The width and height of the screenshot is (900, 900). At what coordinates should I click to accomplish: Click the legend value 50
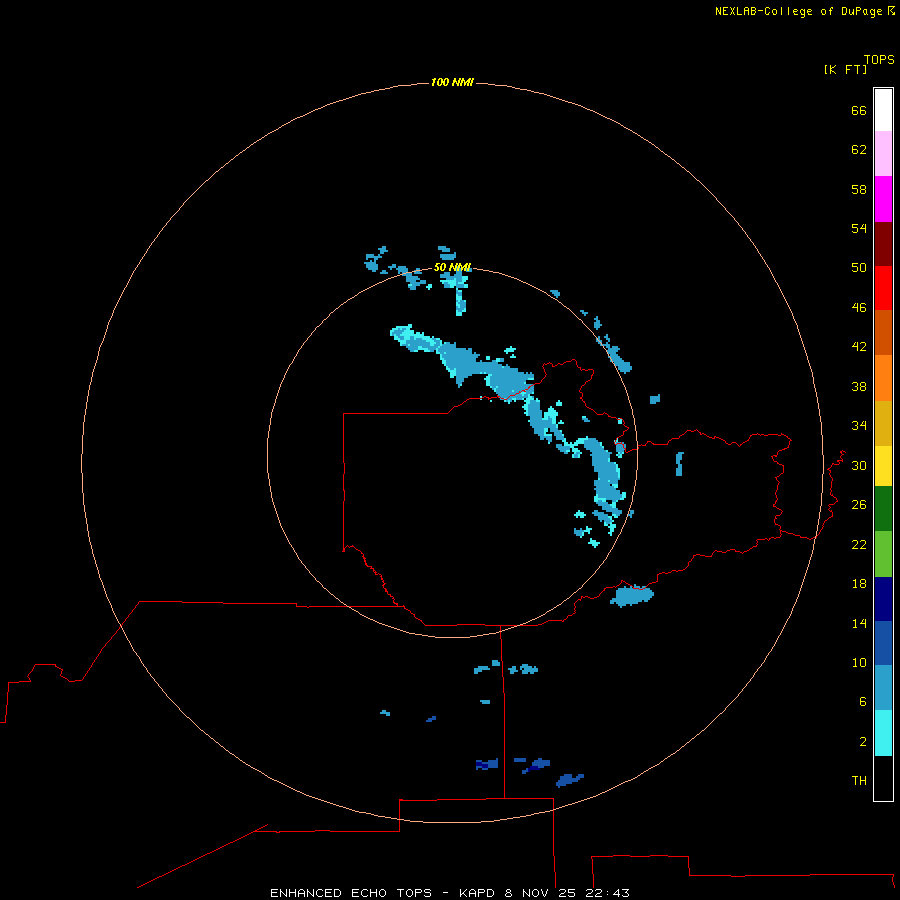pos(859,268)
